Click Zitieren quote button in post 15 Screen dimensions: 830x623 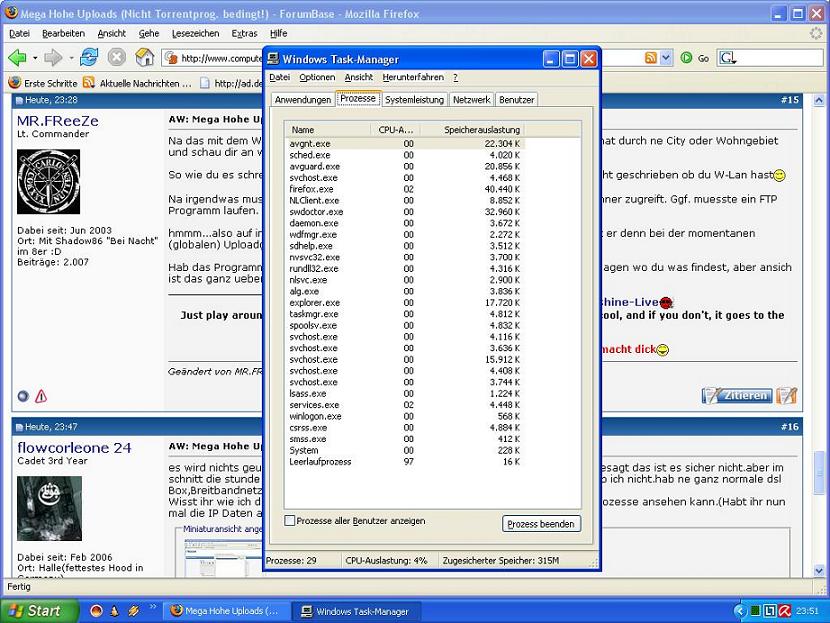coord(737,395)
